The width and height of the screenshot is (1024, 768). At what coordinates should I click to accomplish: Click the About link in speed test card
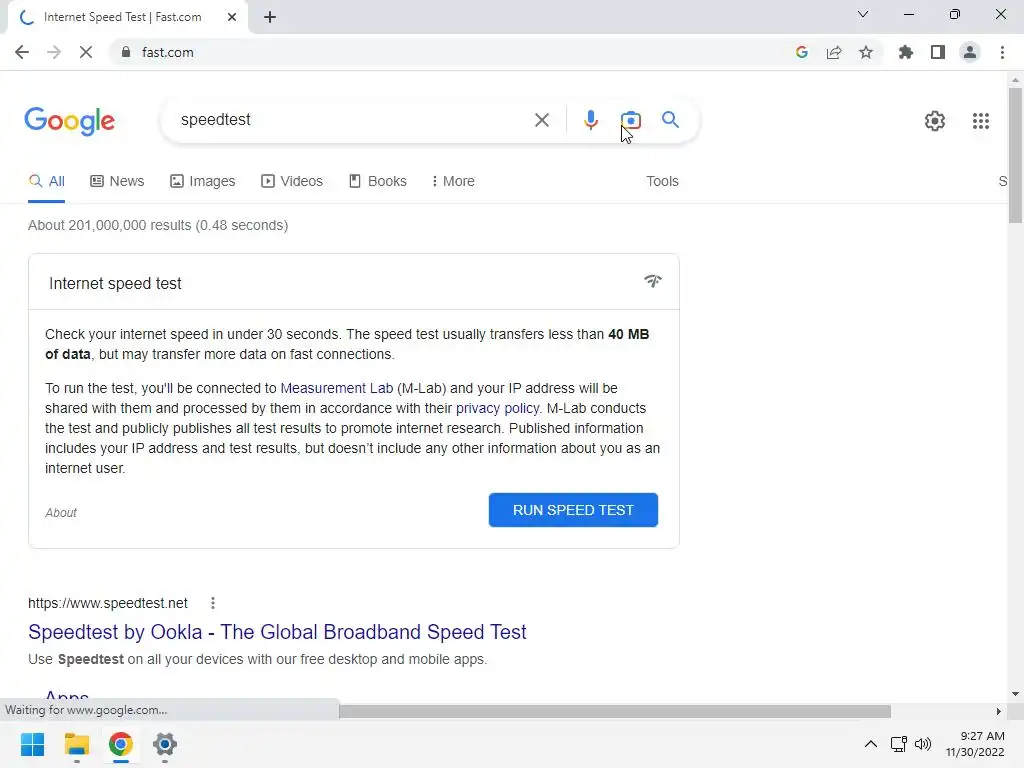coord(61,513)
